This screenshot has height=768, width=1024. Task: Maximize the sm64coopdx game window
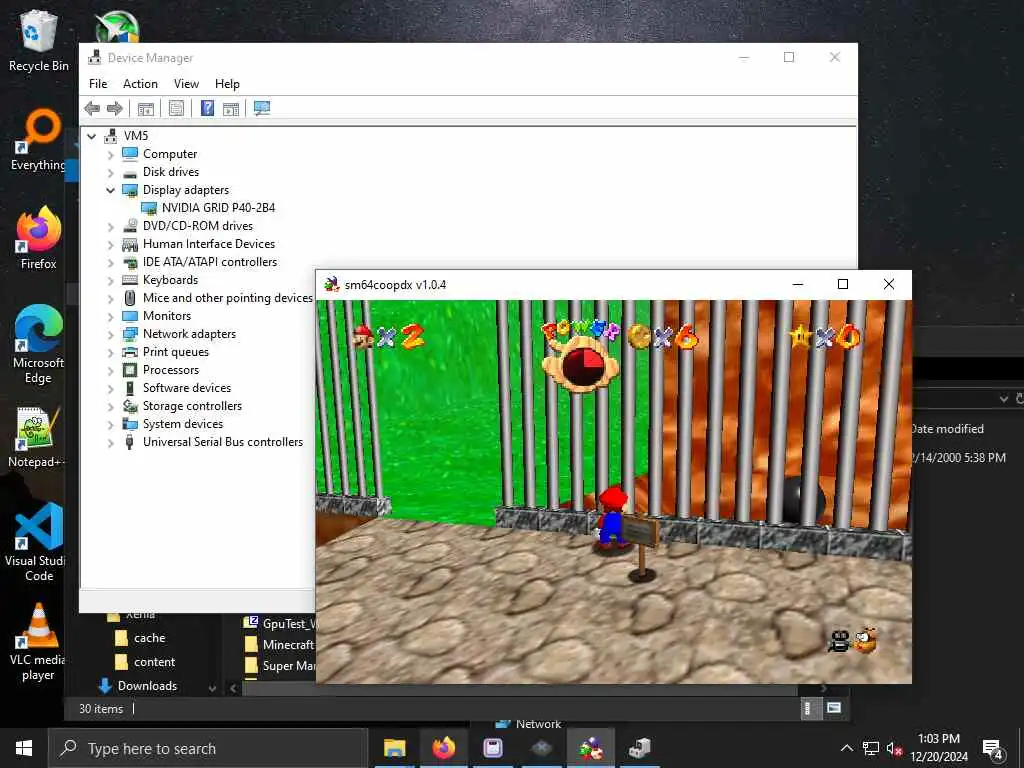pyautogui.click(x=843, y=284)
